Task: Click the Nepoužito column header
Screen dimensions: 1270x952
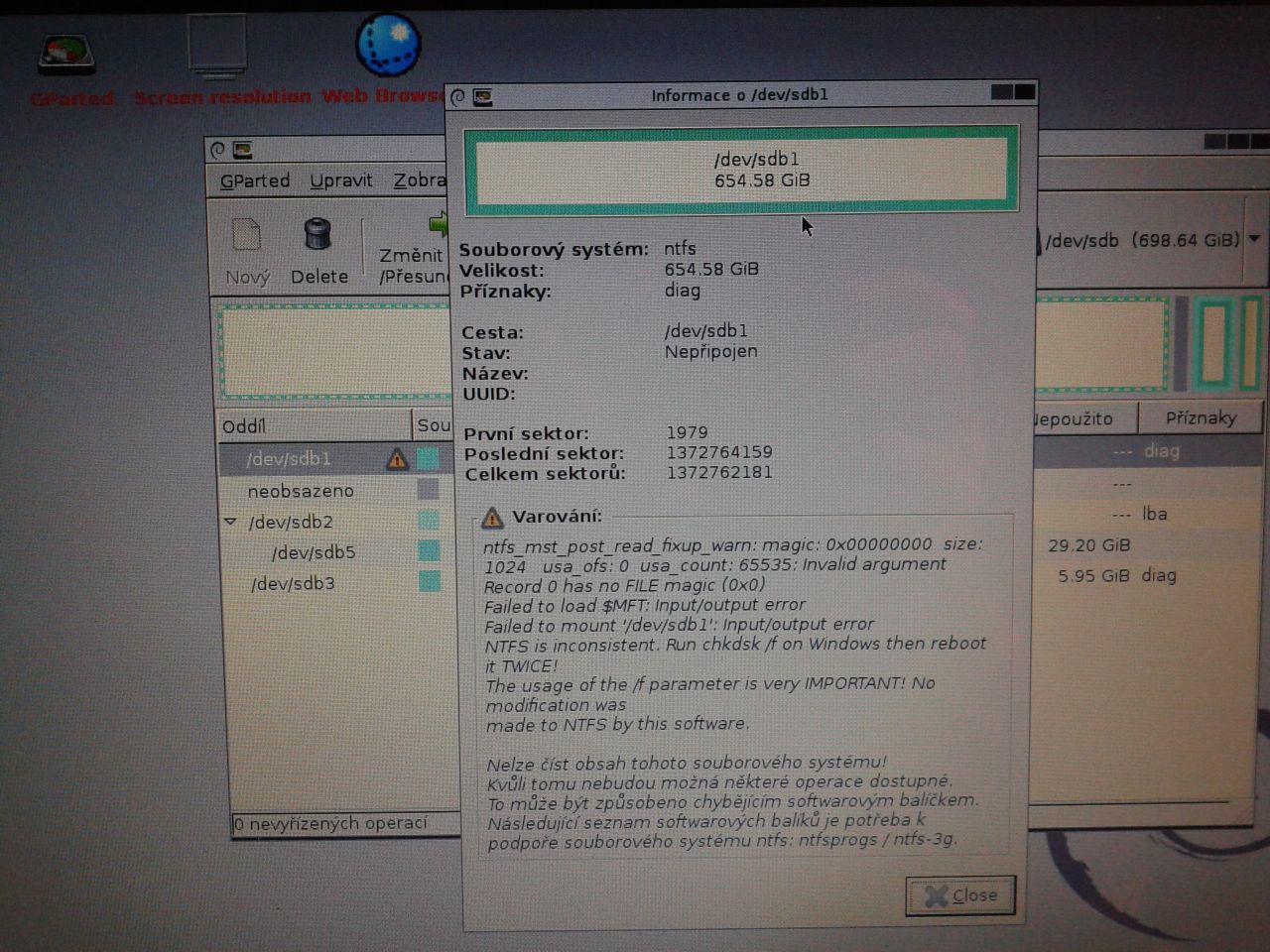Action: 1084,418
